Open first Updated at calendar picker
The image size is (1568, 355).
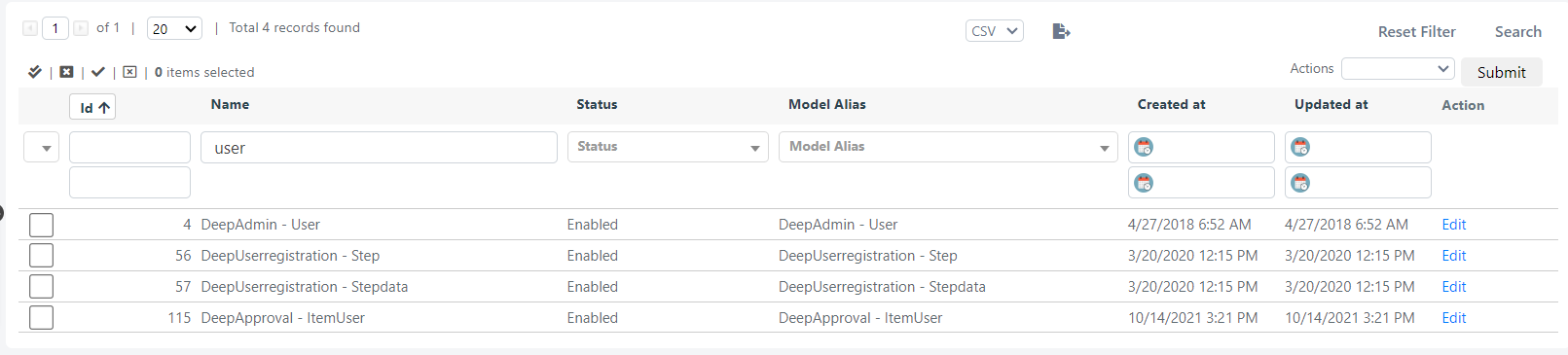(1300, 147)
